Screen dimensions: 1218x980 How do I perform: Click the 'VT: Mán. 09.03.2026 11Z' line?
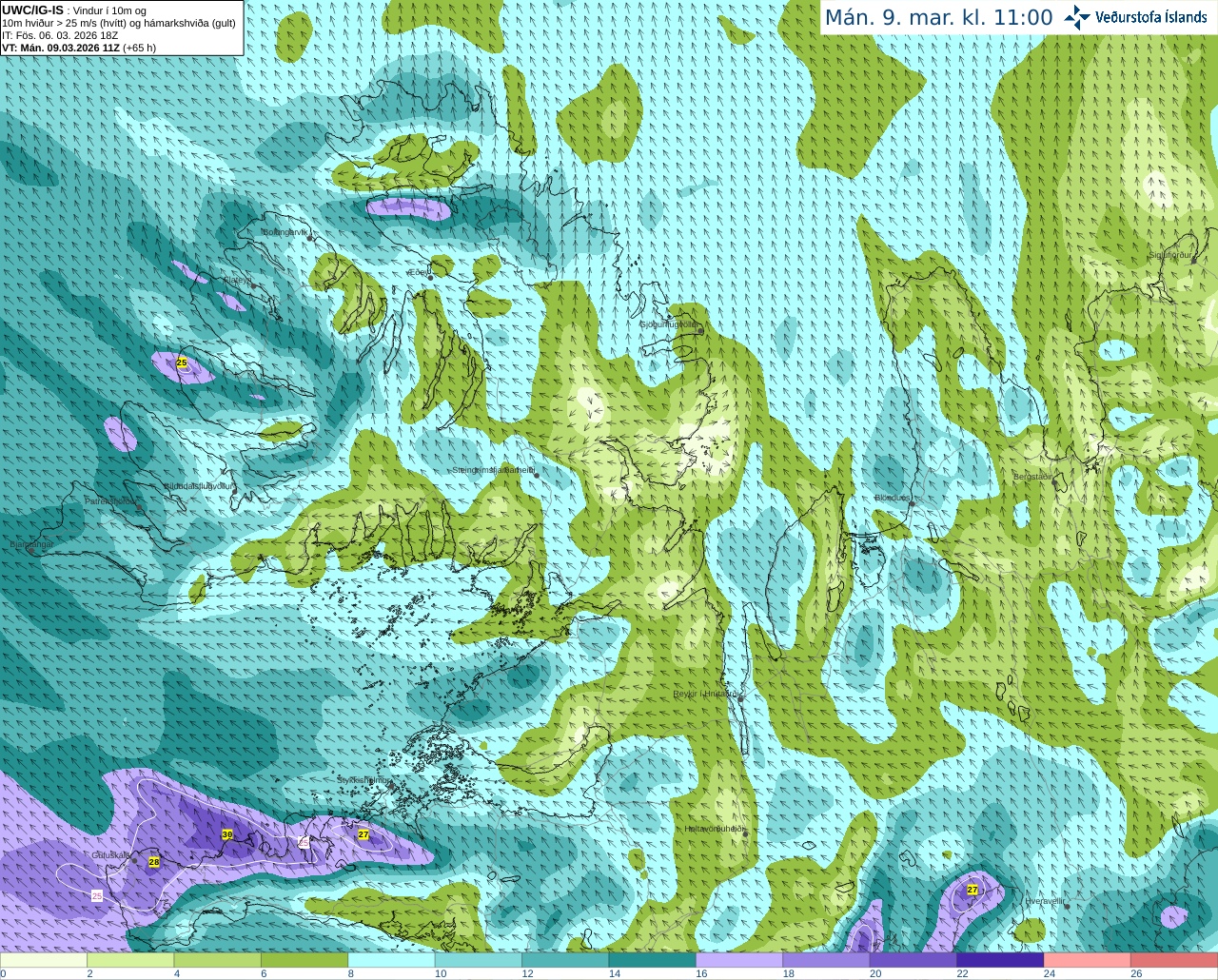61,48
